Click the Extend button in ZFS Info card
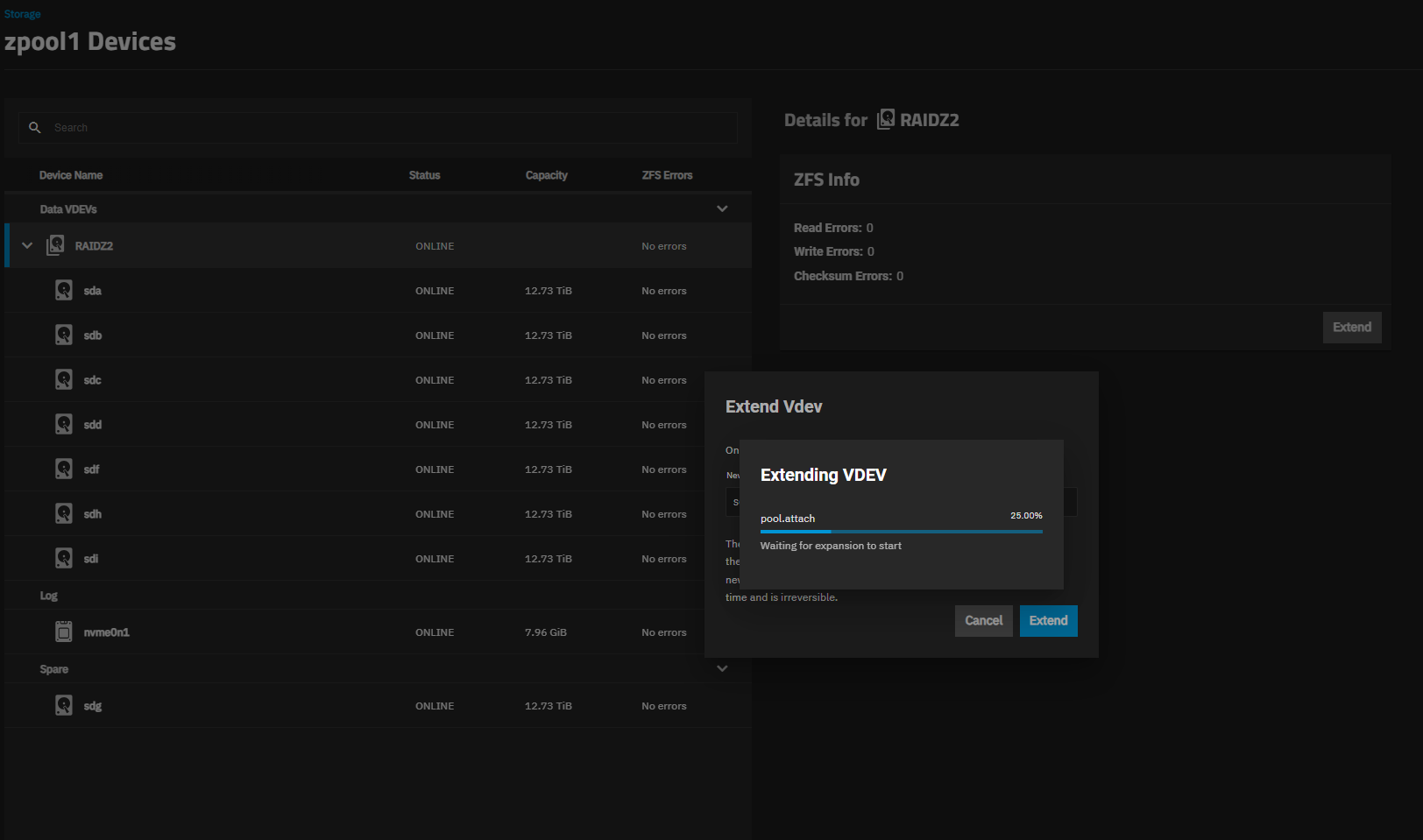This screenshot has height=840, width=1423. (1352, 328)
